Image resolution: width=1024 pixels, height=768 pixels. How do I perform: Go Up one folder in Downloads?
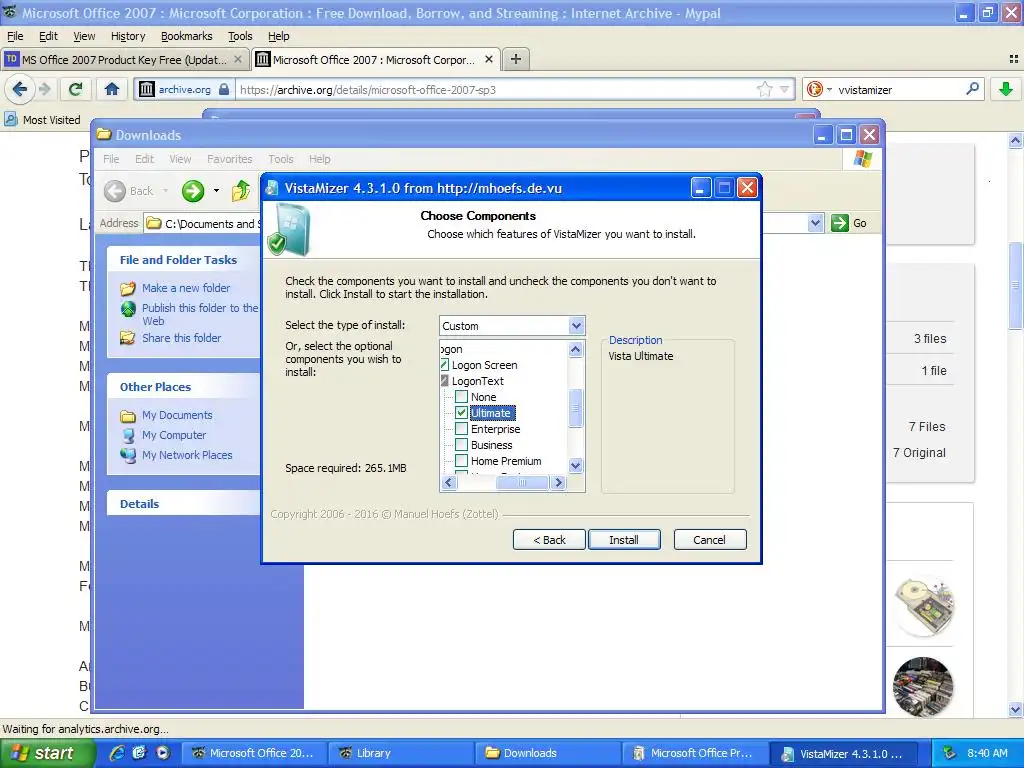click(x=241, y=191)
